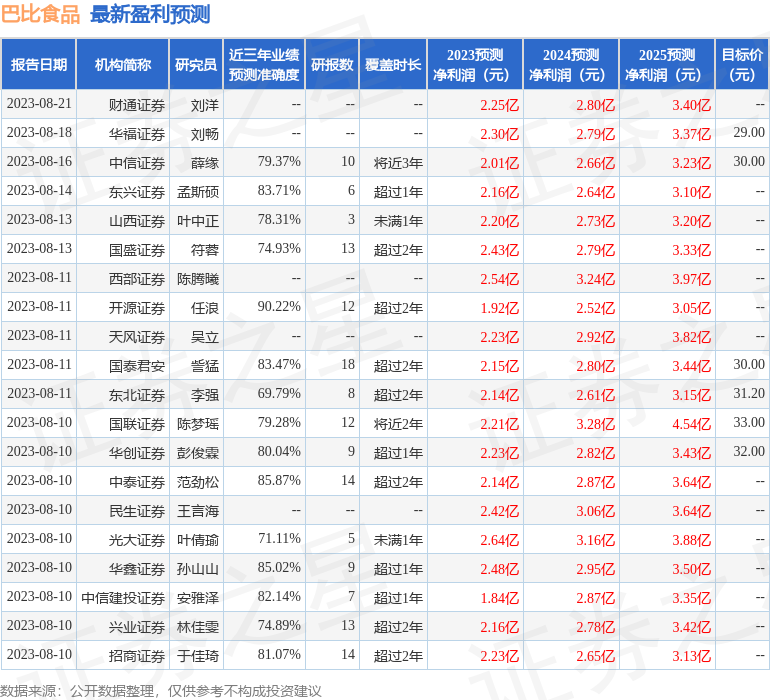Viewport: 770px width, 700px height.
Task: Click the 31.20 target price
Action: click(x=749, y=393)
